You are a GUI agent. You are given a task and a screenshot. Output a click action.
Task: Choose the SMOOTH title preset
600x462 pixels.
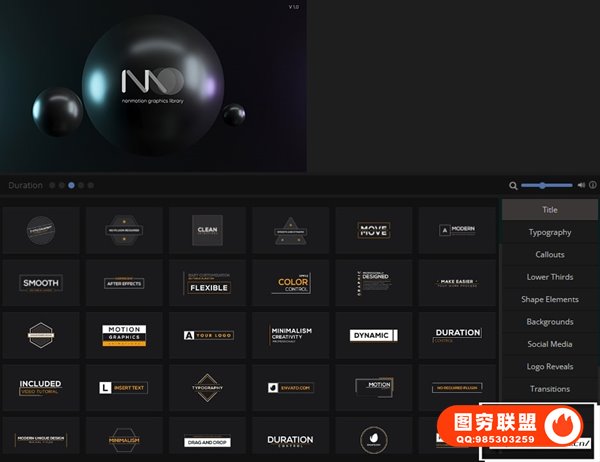click(41, 283)
